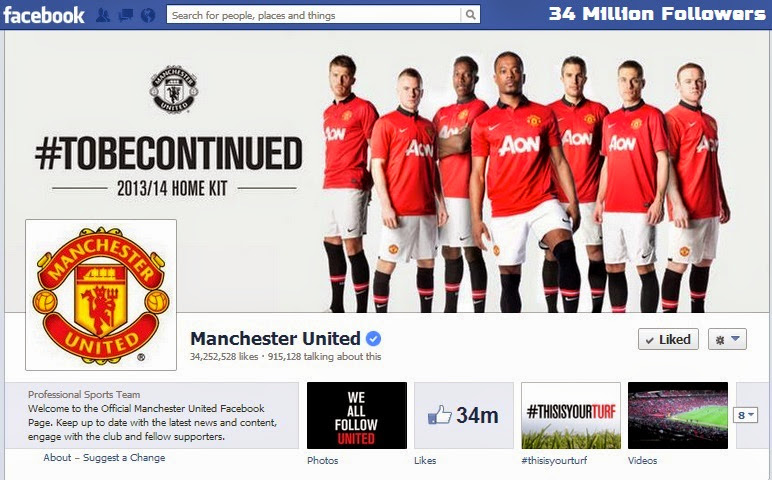Open the Photos tab tile

click(x=356, y=416)
